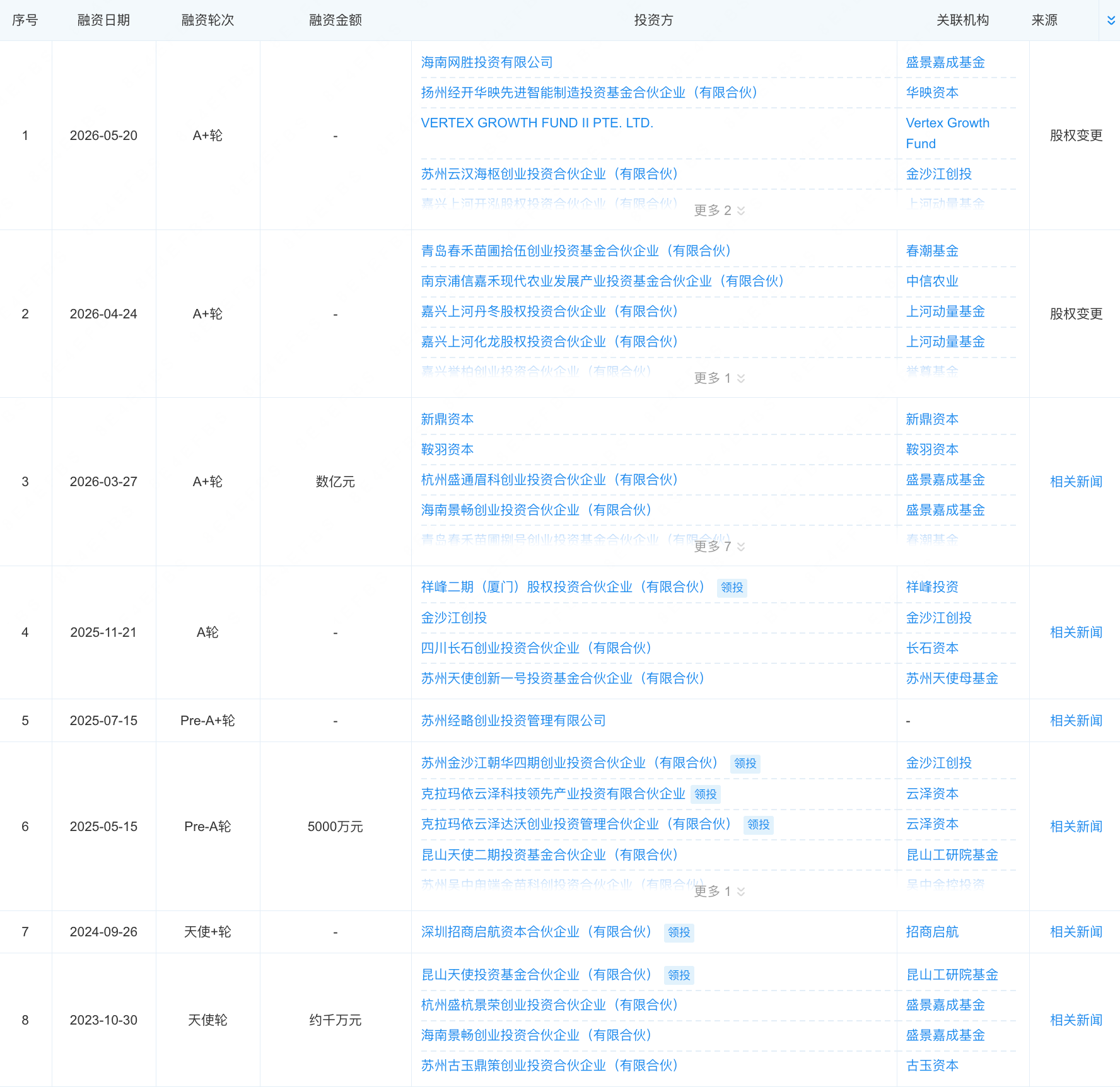
Task: Expand "更多 7" in the 2026-03-27 row
Action: [720, 546]
